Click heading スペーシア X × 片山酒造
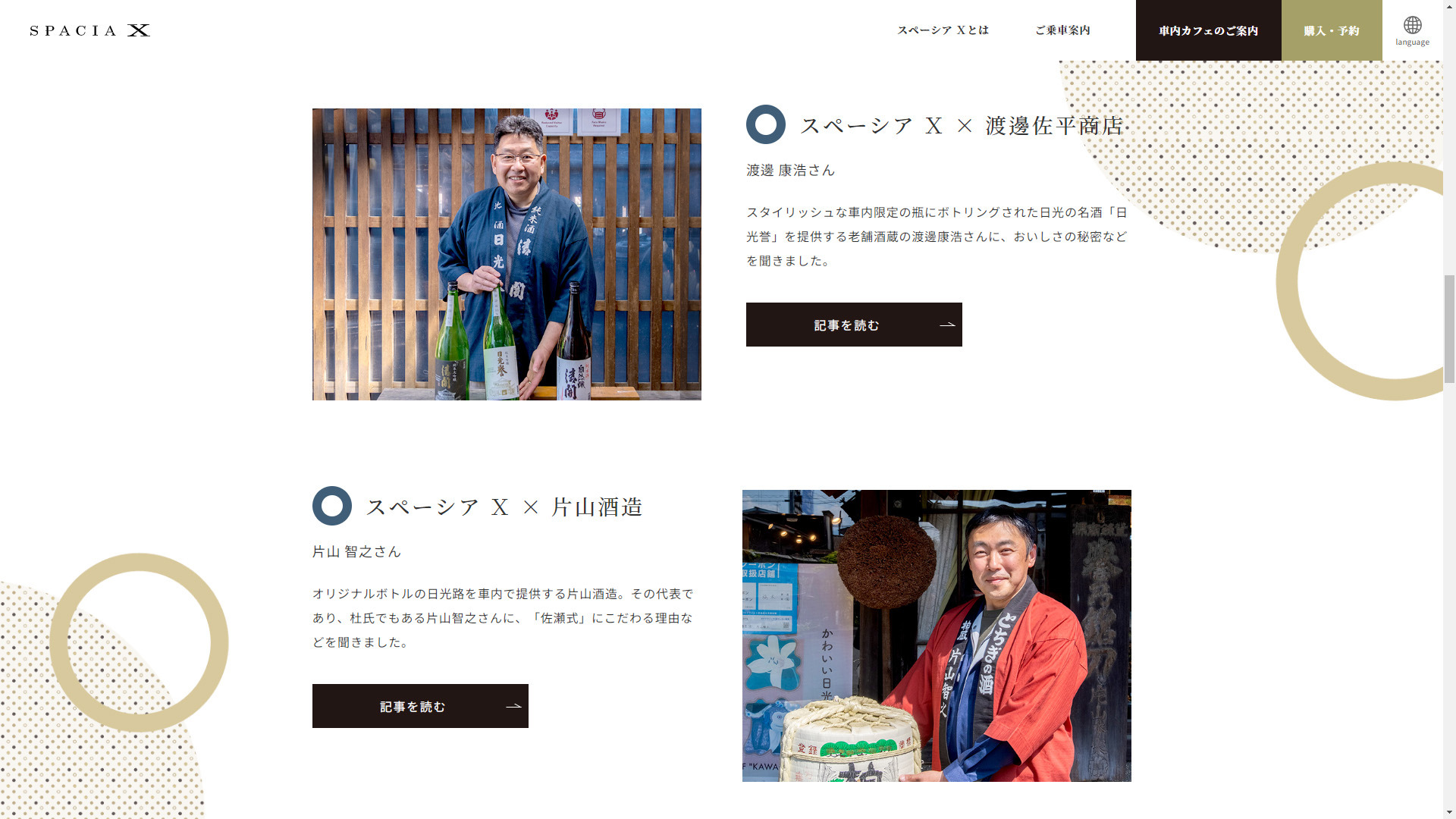 point(504,507)
